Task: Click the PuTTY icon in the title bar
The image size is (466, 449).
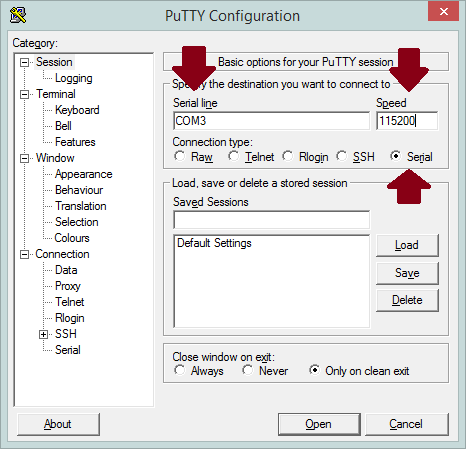Action: pos(18,15)
